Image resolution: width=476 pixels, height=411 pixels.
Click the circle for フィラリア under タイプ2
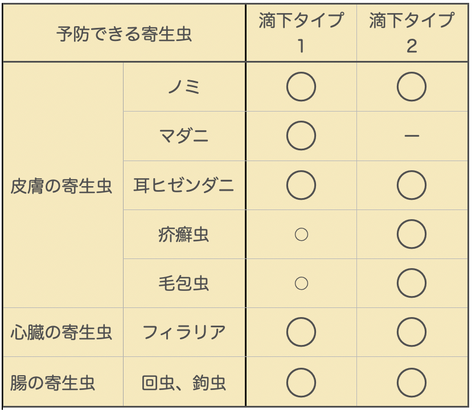pyautogui.click(x=412, y=332)
